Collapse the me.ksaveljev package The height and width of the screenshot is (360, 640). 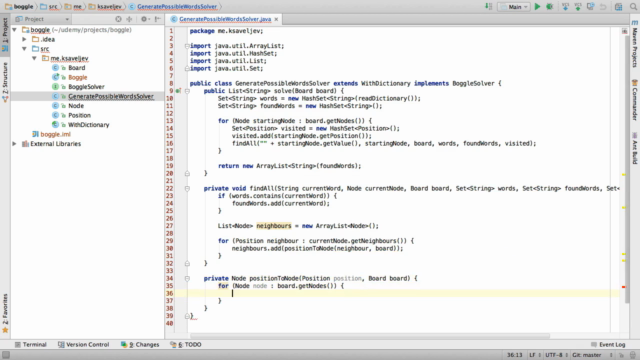pos(35,58)
